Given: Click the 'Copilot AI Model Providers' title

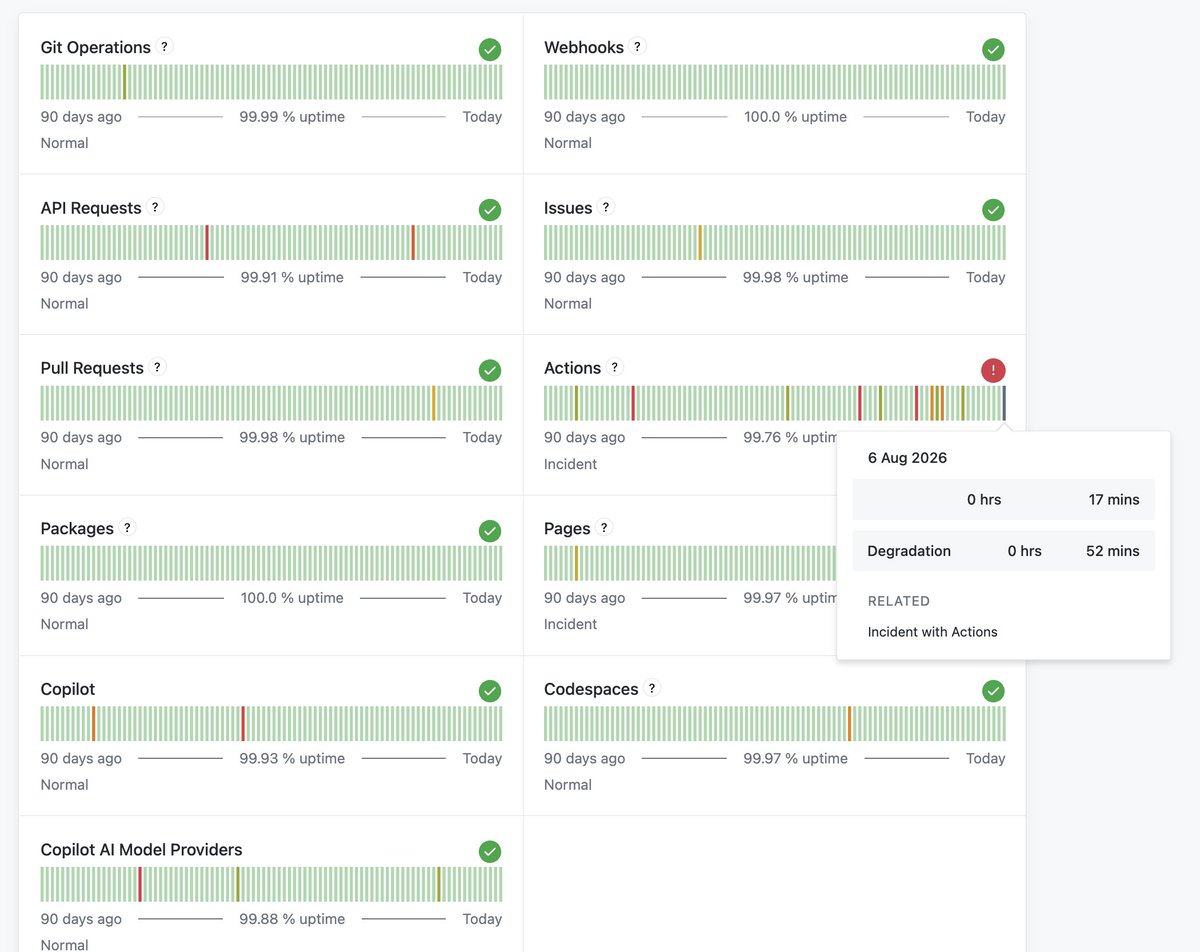Looking at the screenshot, I should click(x=141, y=849).
